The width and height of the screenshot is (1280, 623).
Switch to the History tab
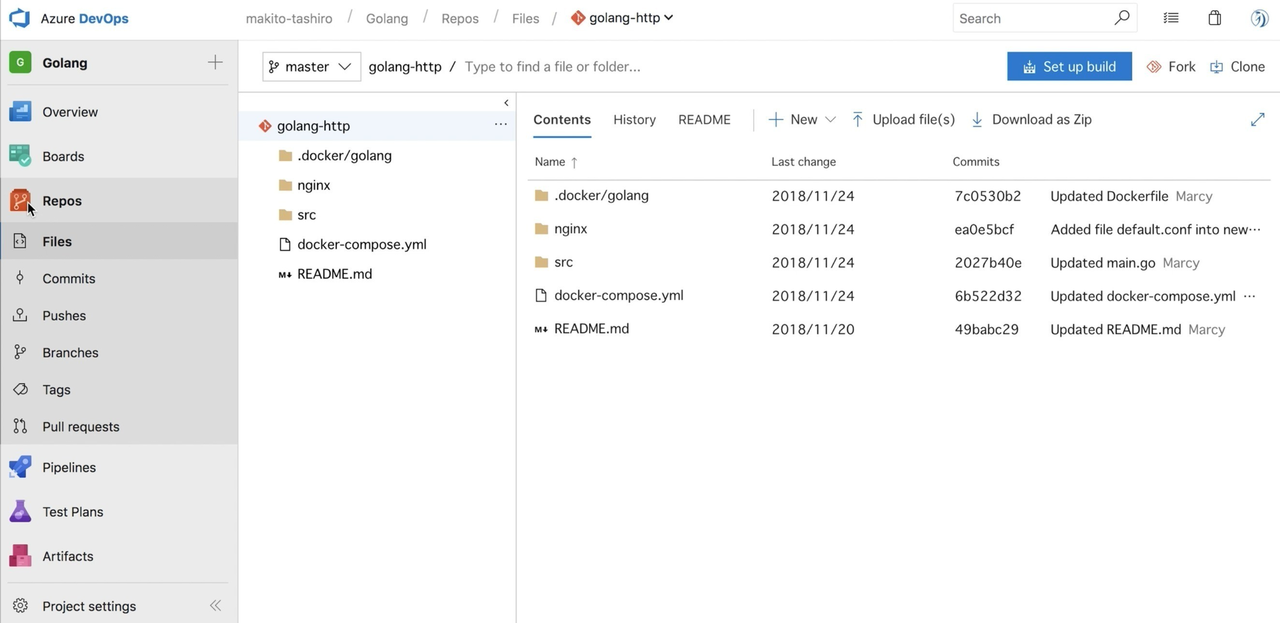[x=634, y=119]
